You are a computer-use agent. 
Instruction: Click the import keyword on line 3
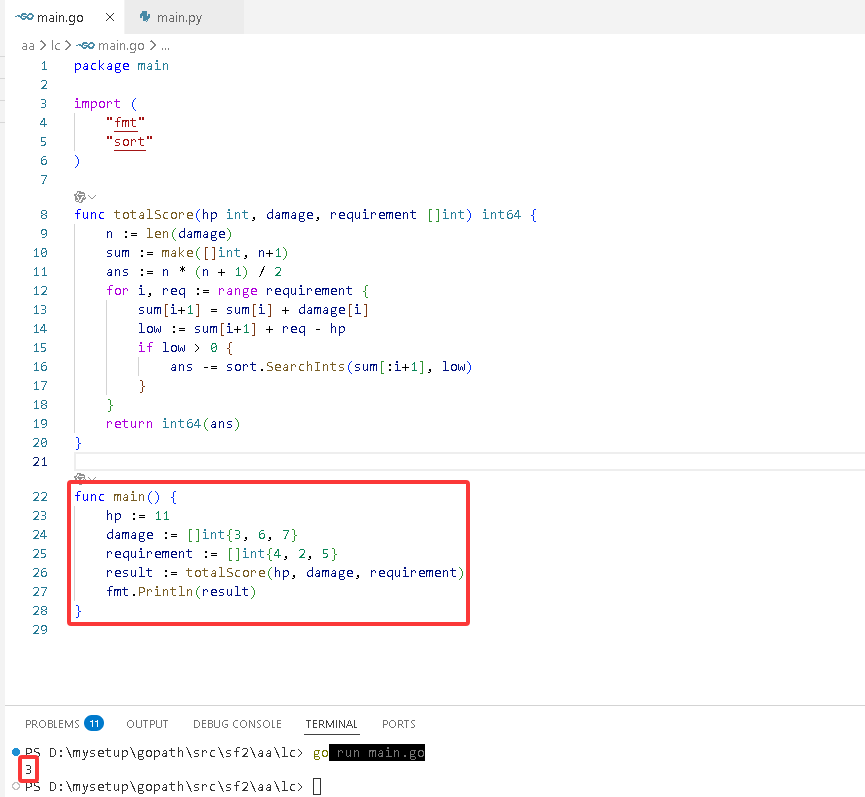[97, 104]
